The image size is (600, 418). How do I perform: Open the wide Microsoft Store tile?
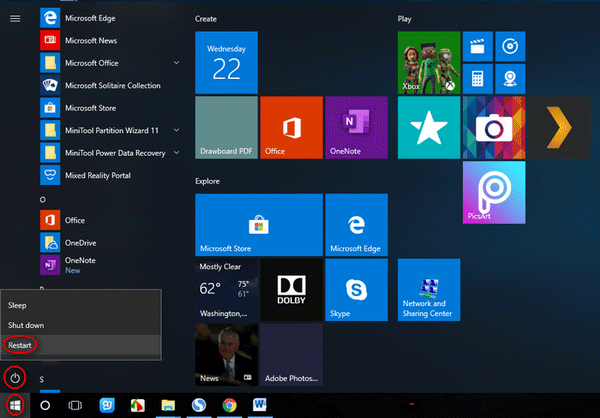(x=259, y=225)
